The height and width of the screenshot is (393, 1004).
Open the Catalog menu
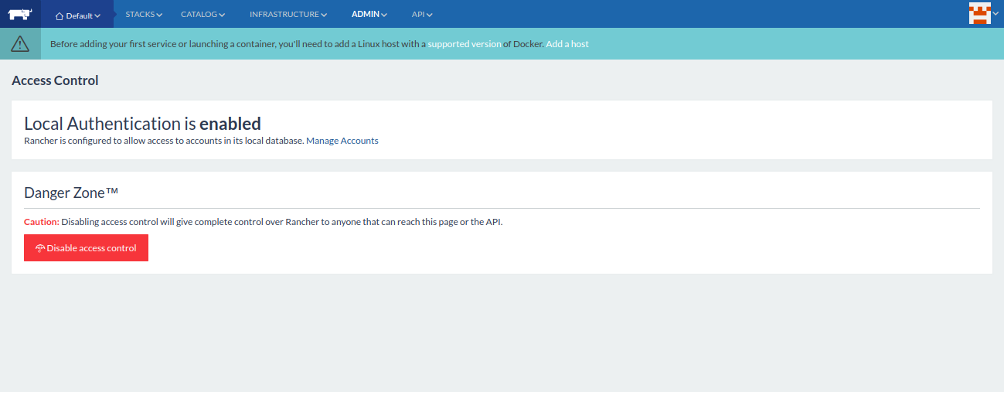pos(202,14)
